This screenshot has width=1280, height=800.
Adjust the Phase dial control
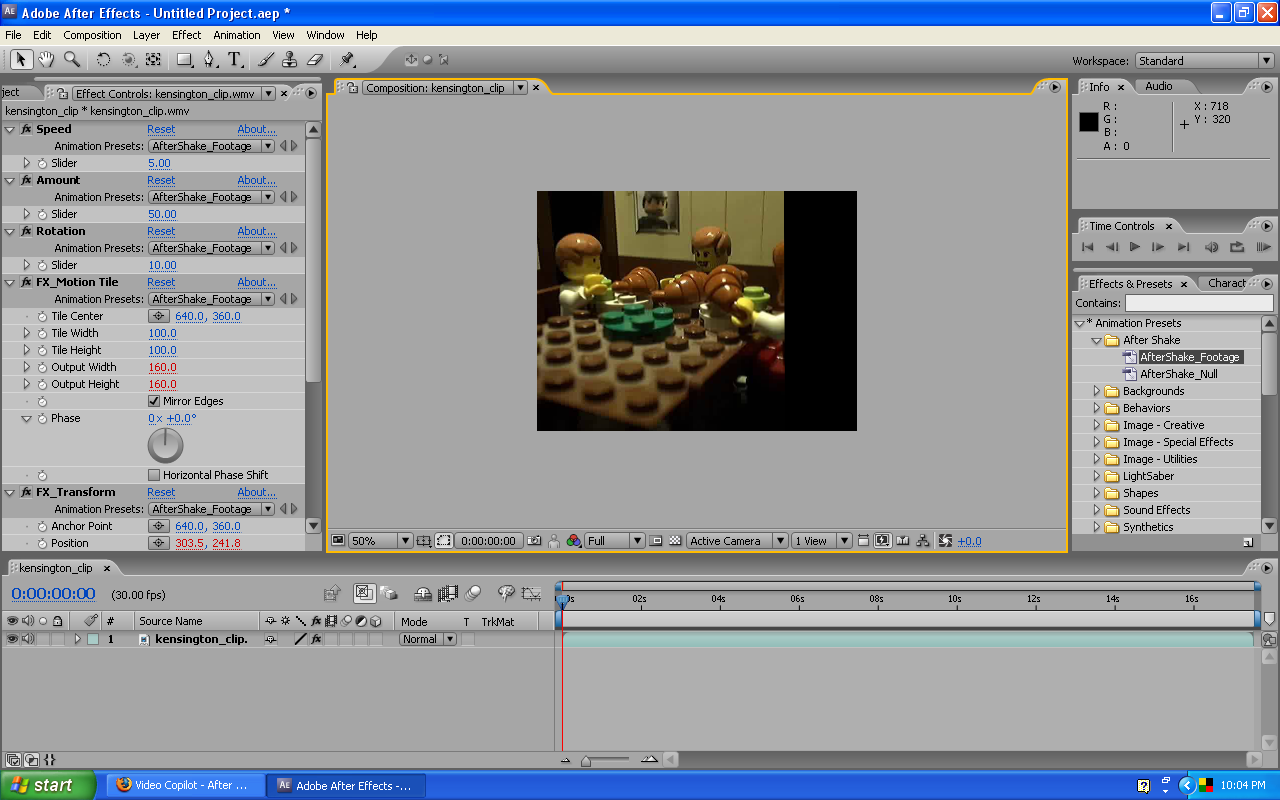point(164,445)
